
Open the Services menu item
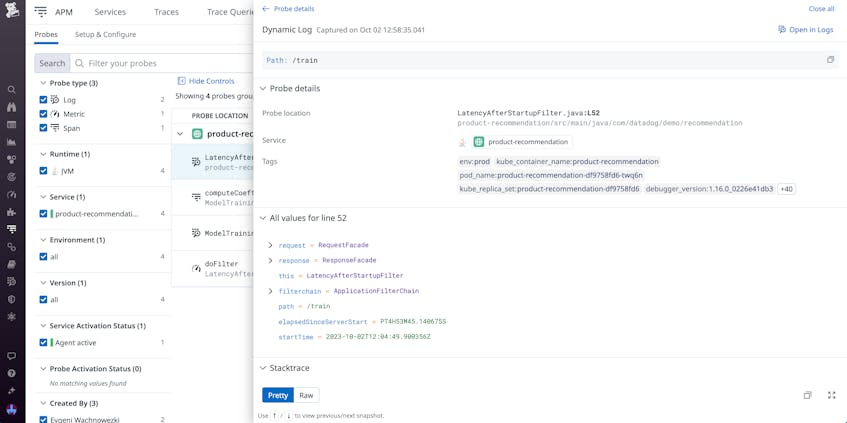tap(110, 12)
